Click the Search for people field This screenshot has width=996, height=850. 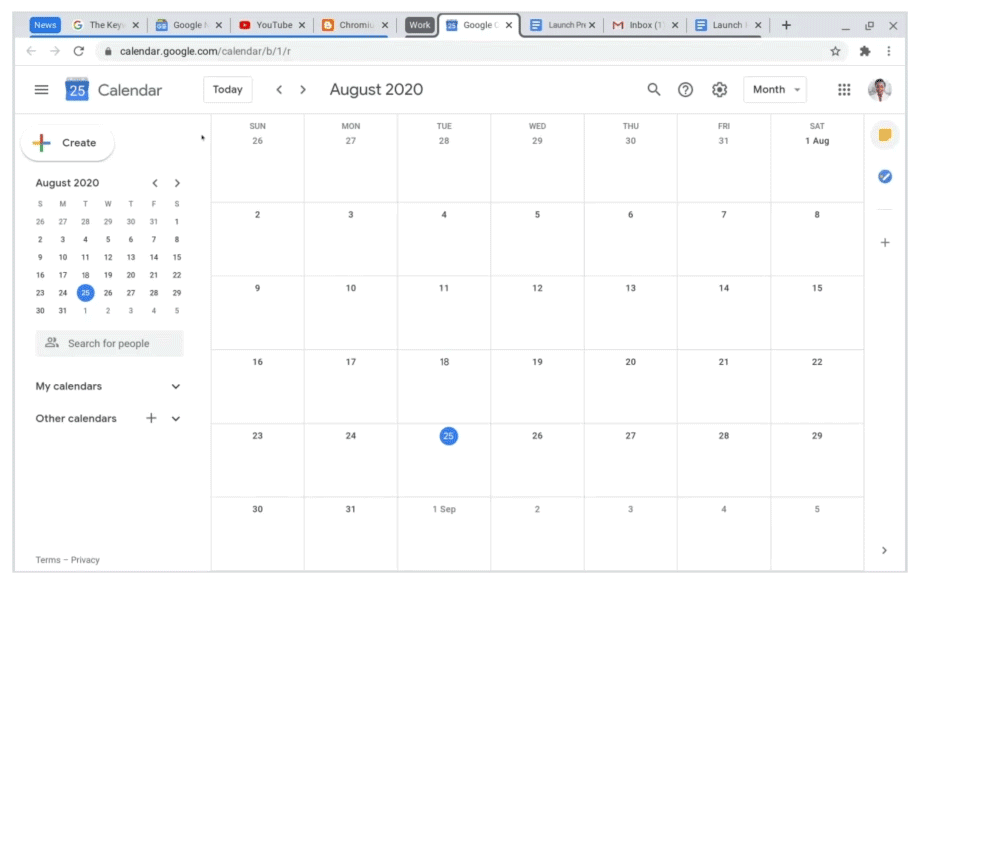pos(110,344)
